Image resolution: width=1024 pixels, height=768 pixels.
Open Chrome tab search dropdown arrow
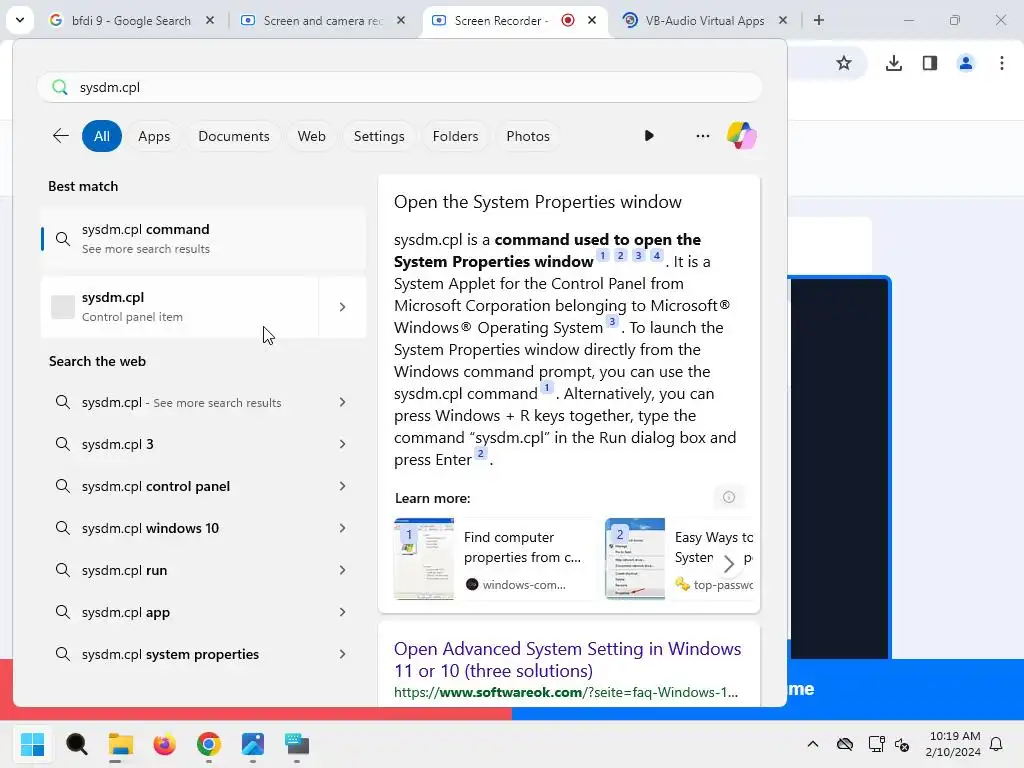coord(20,20)
